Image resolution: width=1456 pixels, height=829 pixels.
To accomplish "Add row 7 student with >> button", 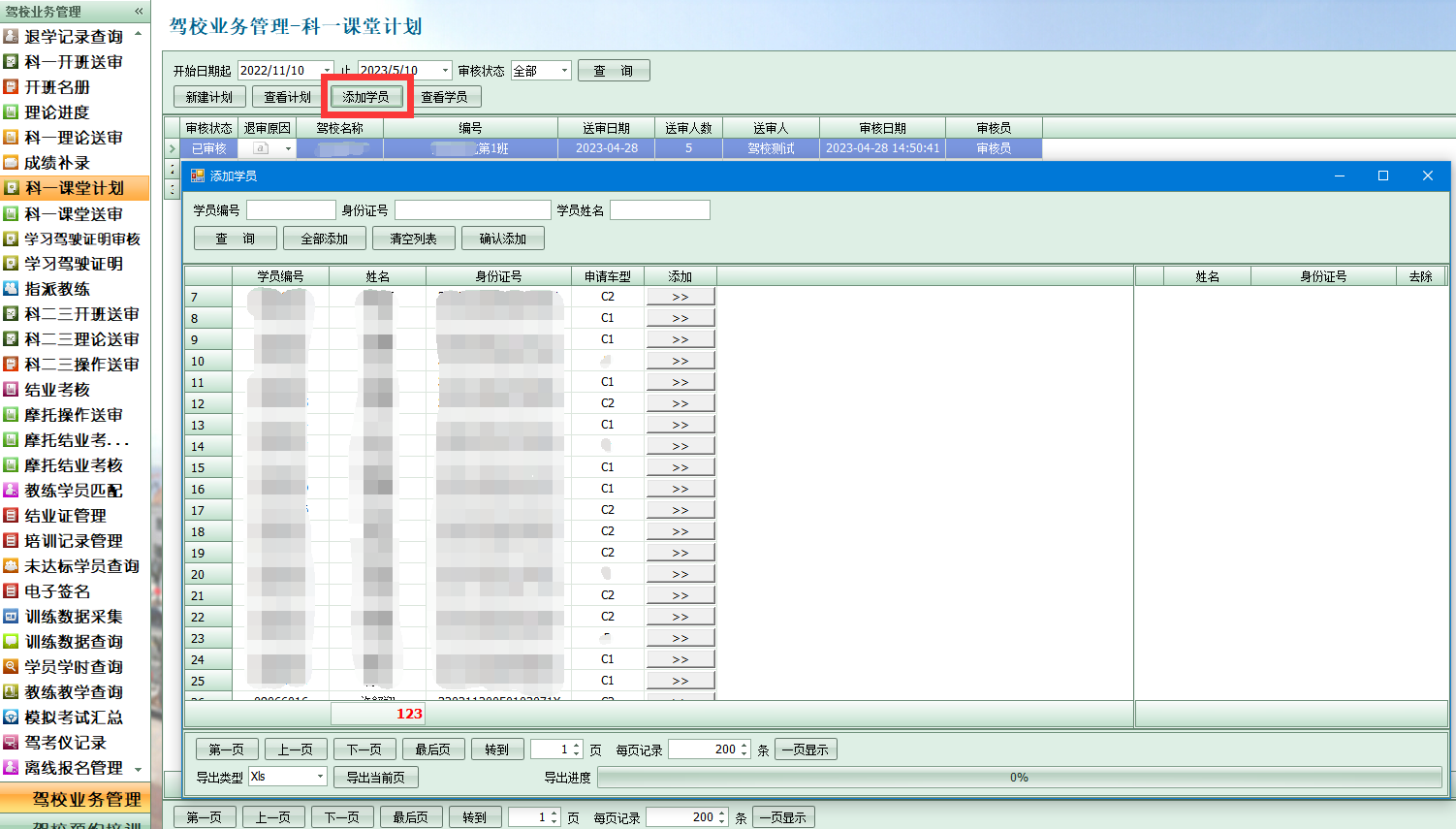I will (x=681, y=297).
